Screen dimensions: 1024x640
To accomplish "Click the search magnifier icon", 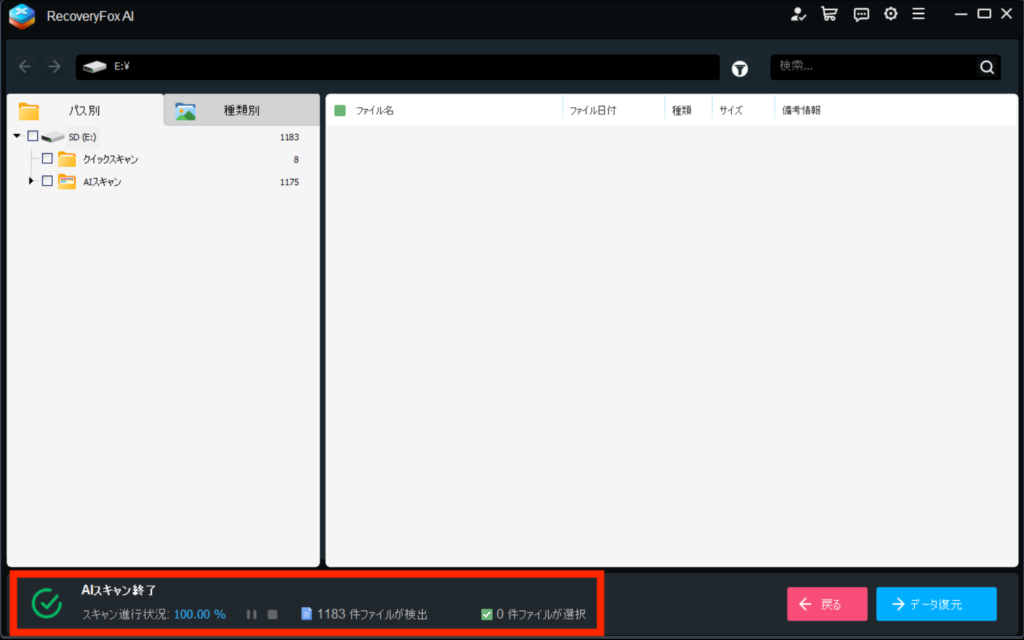I will point(987,67).
